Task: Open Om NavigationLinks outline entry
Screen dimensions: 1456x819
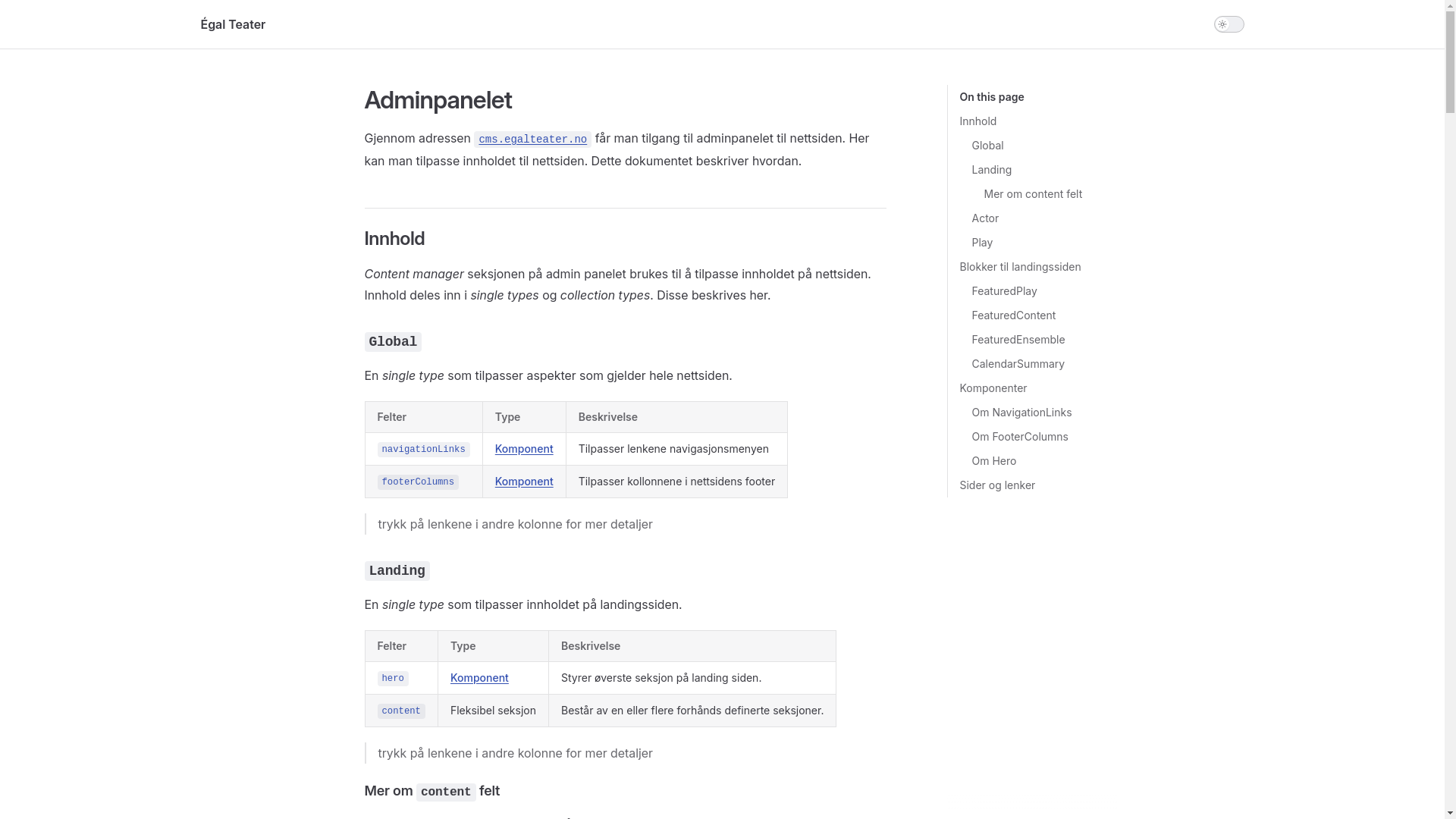Action: coord(1021,413)
